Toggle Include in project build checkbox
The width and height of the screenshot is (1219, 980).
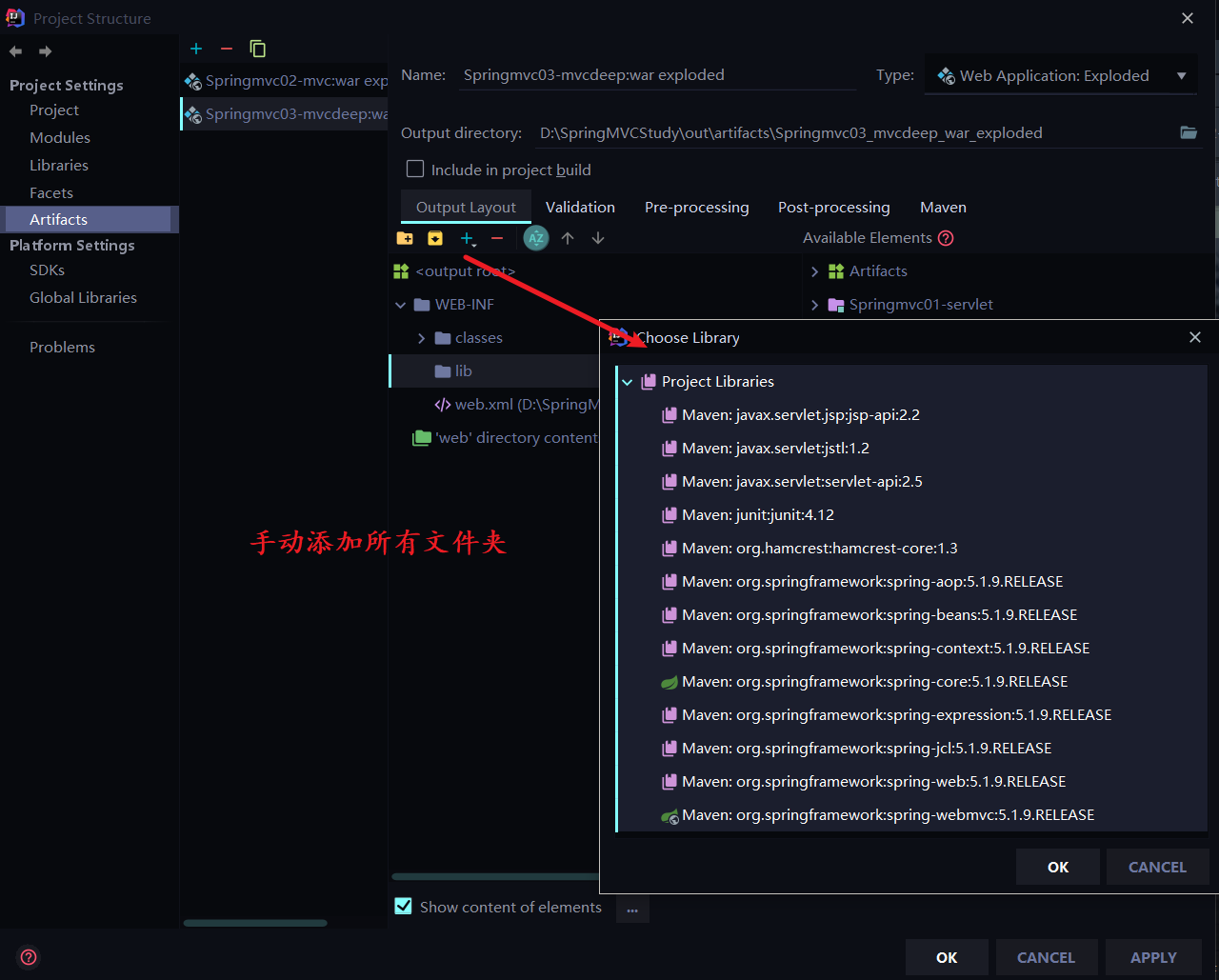click(415, 169)
